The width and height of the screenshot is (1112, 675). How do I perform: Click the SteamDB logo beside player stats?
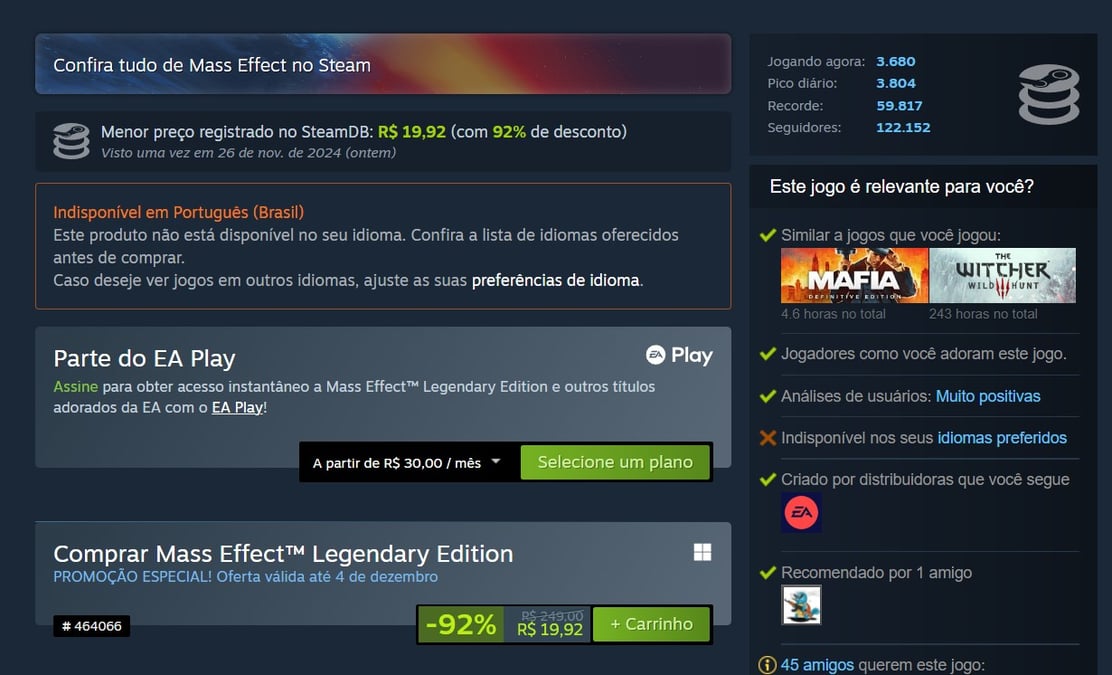click(x=1049, y=94)
